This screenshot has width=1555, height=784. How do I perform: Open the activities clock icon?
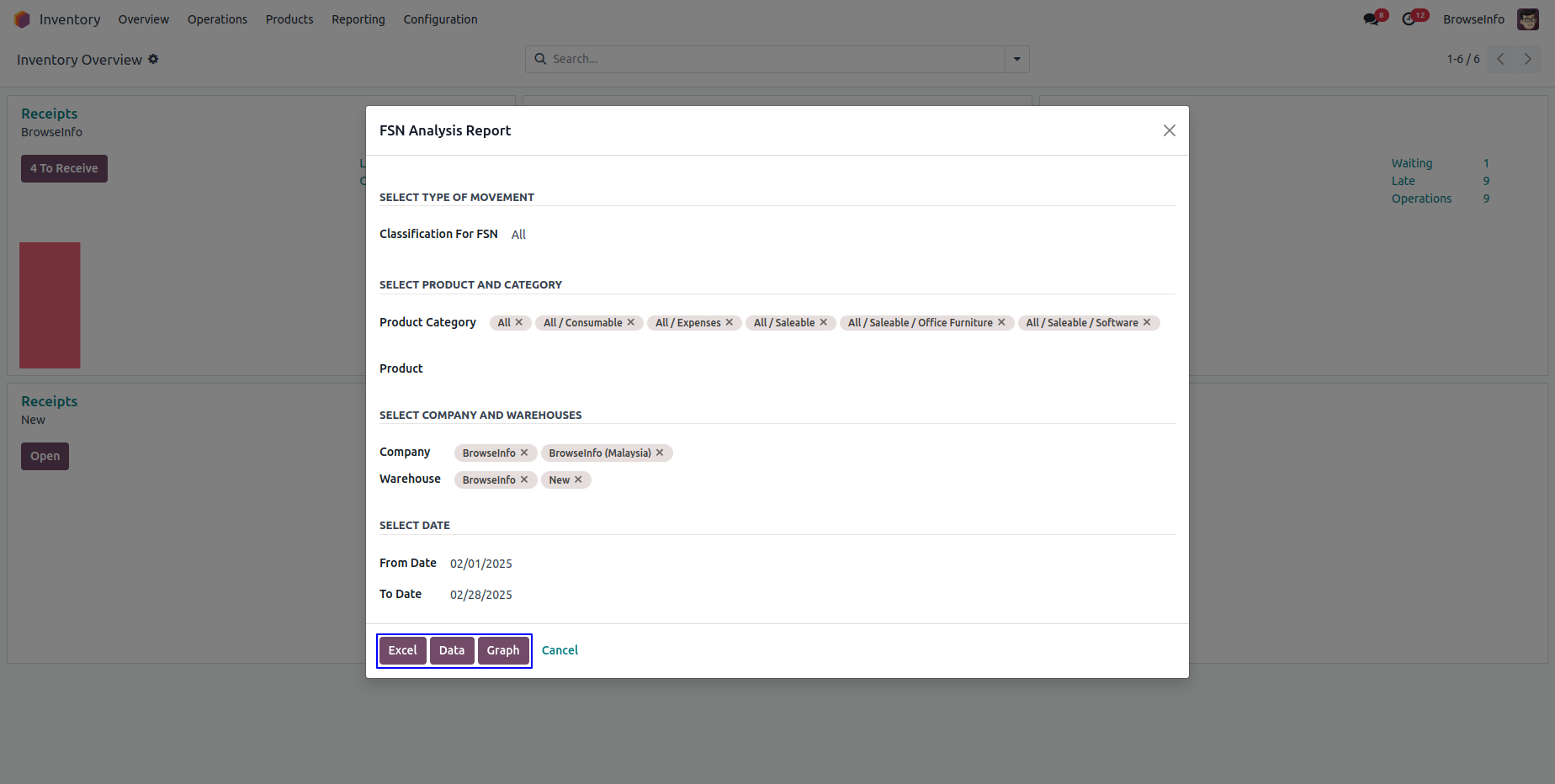tap(1409, 19)
